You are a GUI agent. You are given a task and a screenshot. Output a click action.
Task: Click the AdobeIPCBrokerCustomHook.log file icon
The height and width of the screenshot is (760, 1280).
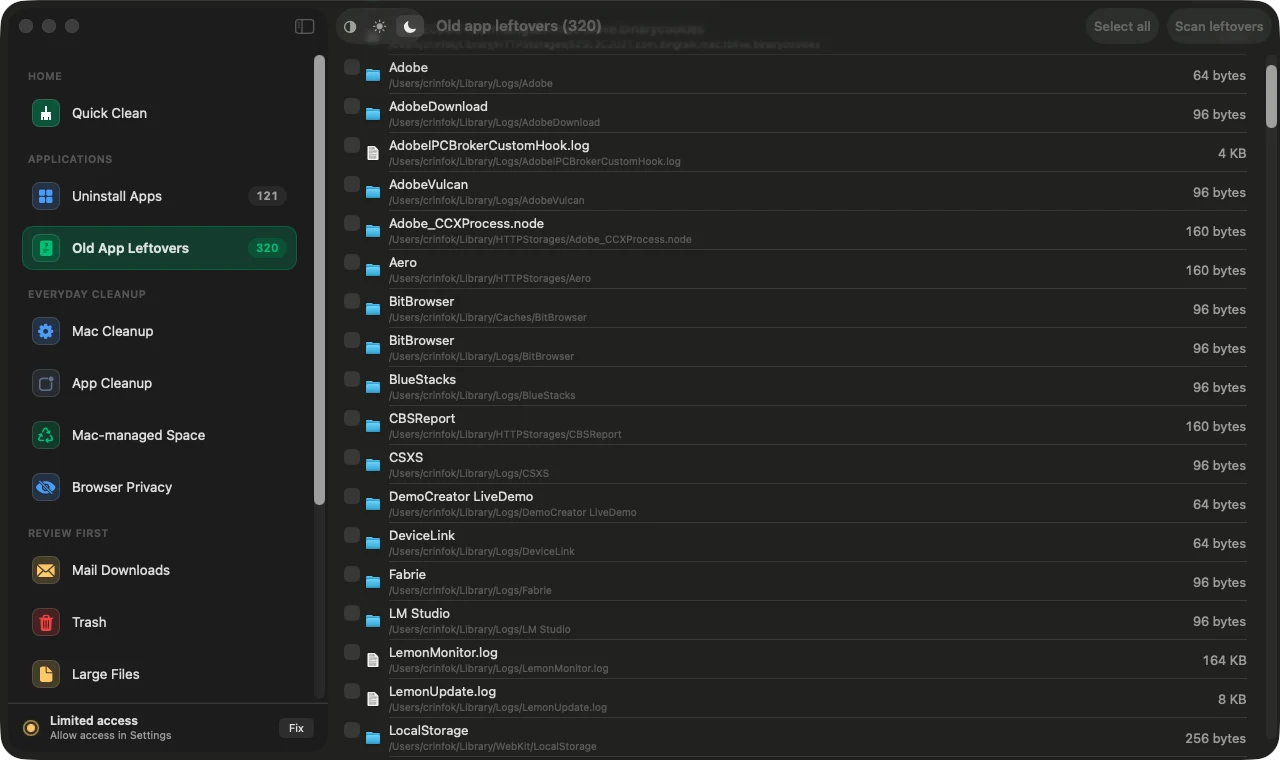click(373, 153)
